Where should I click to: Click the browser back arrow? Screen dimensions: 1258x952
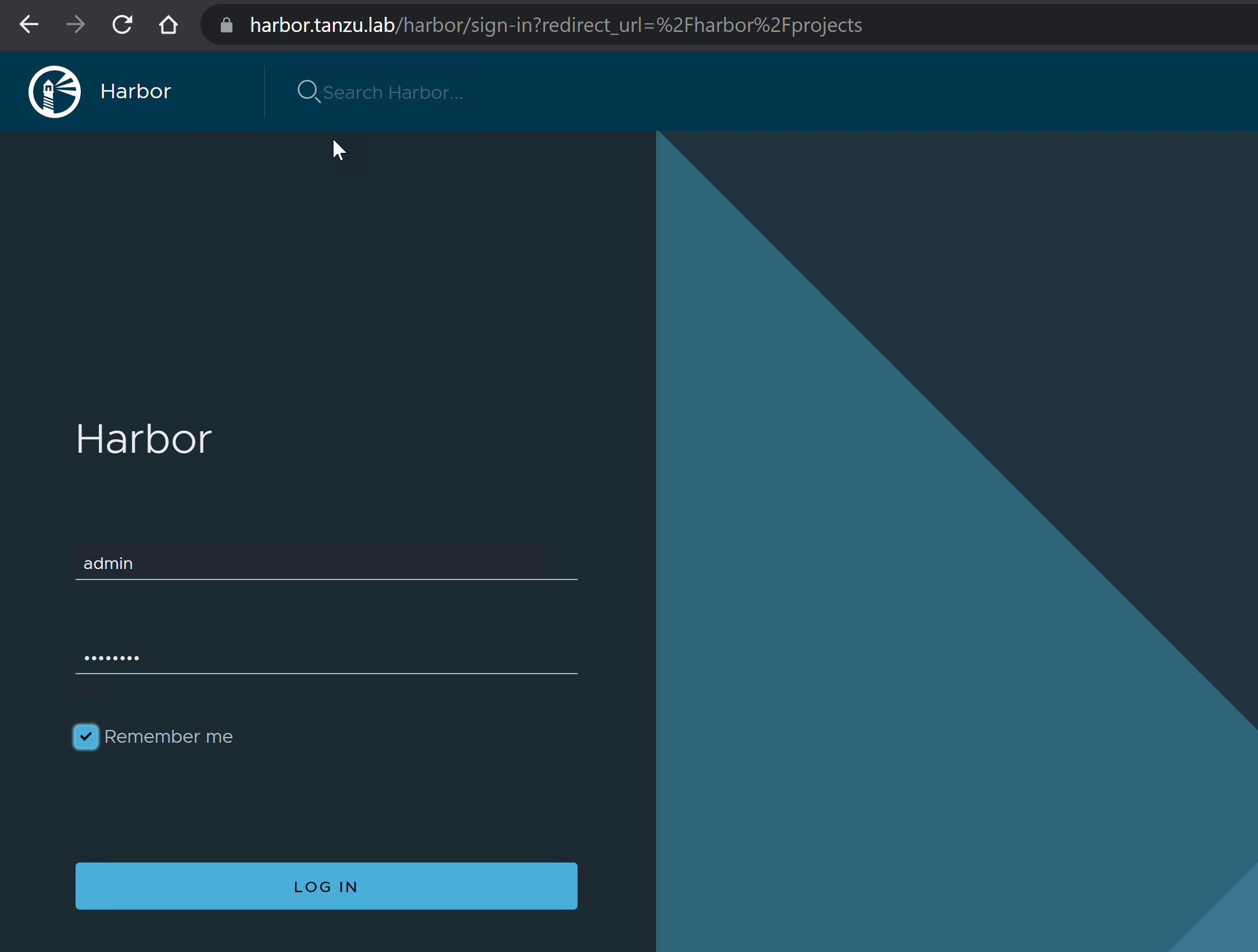[x=28, y=24]
